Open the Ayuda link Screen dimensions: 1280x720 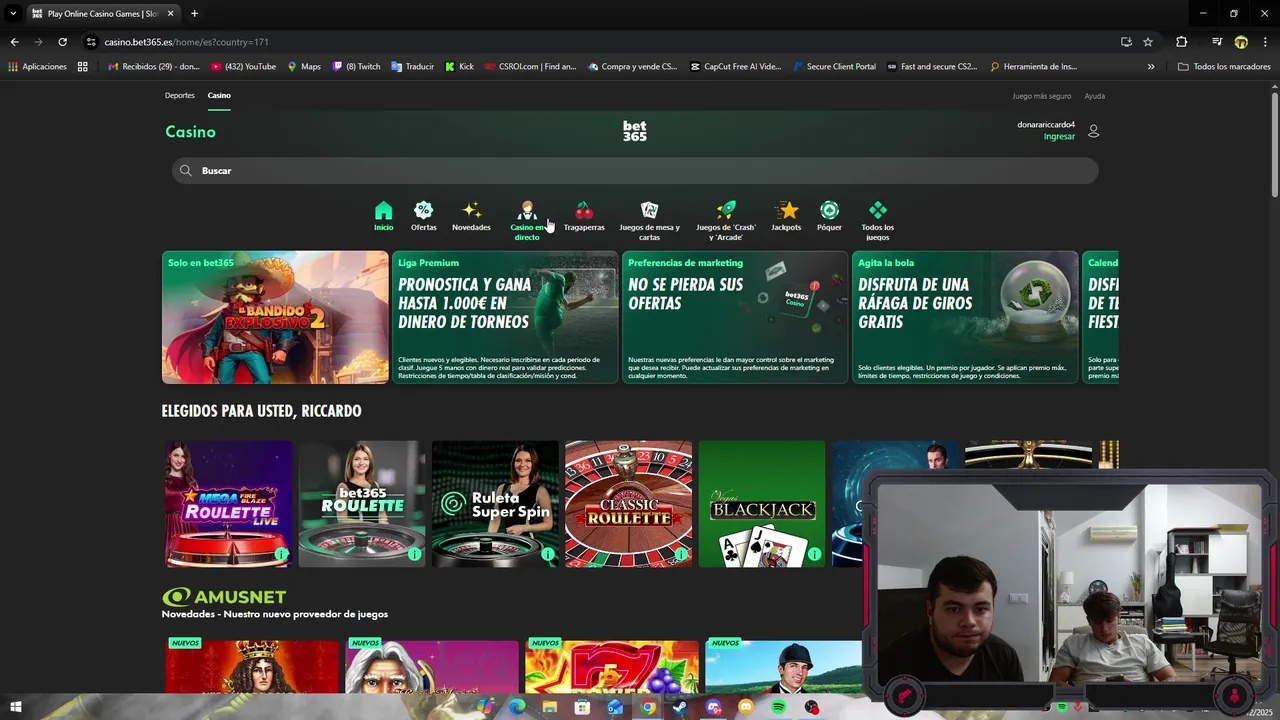pos(1095,96)
